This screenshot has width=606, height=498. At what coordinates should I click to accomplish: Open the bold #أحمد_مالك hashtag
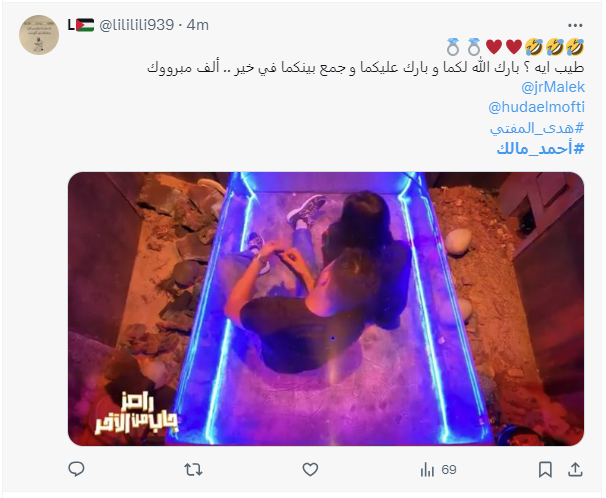(540, 148)
